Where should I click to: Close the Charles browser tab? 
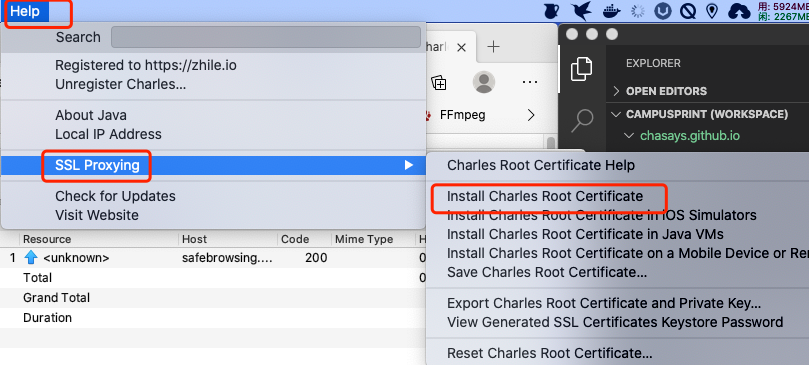462,47
